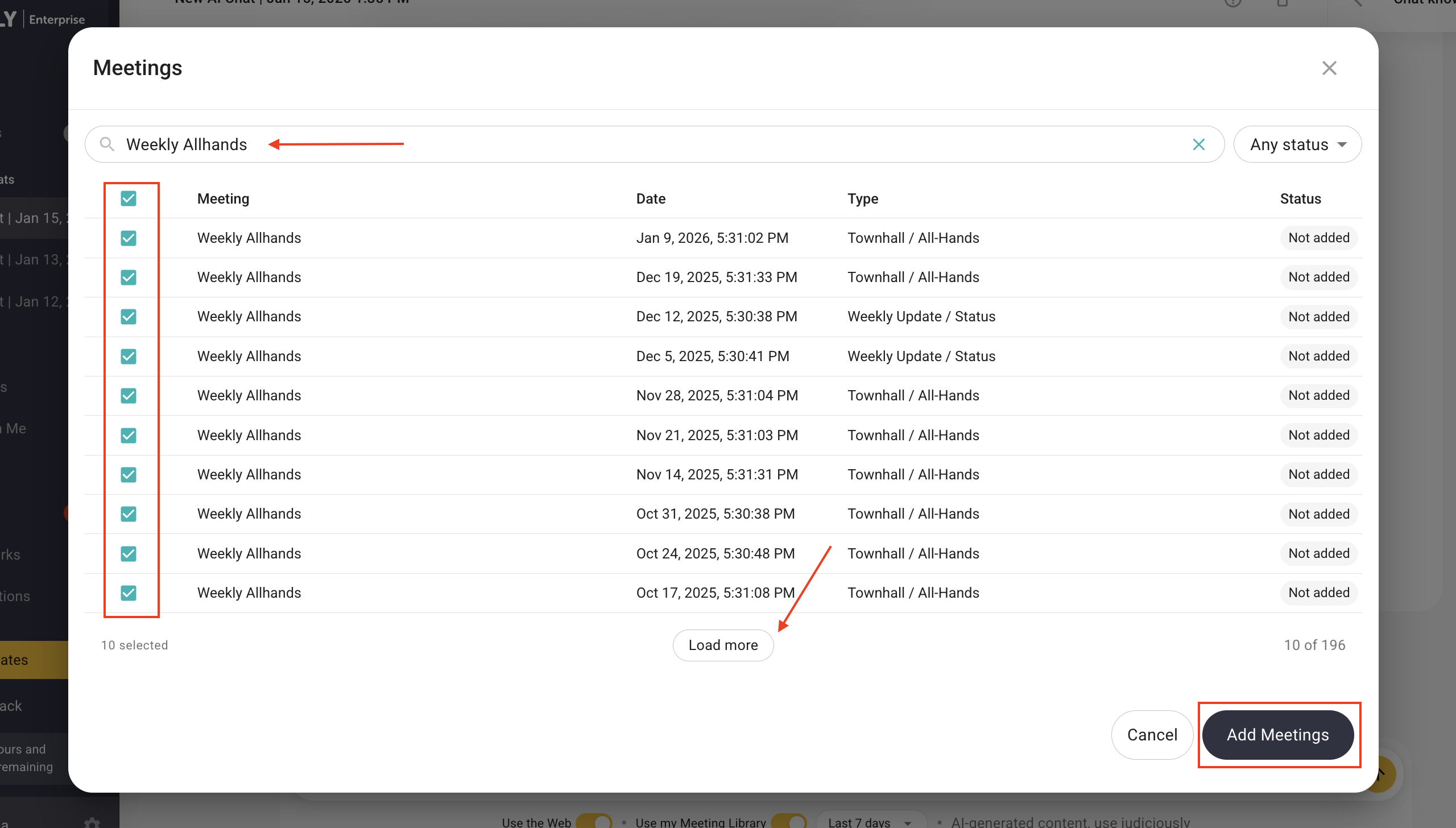Click Cancel to dismiss the dialog
Screen dimensions: 1456x828
[x=1152, y=735]
